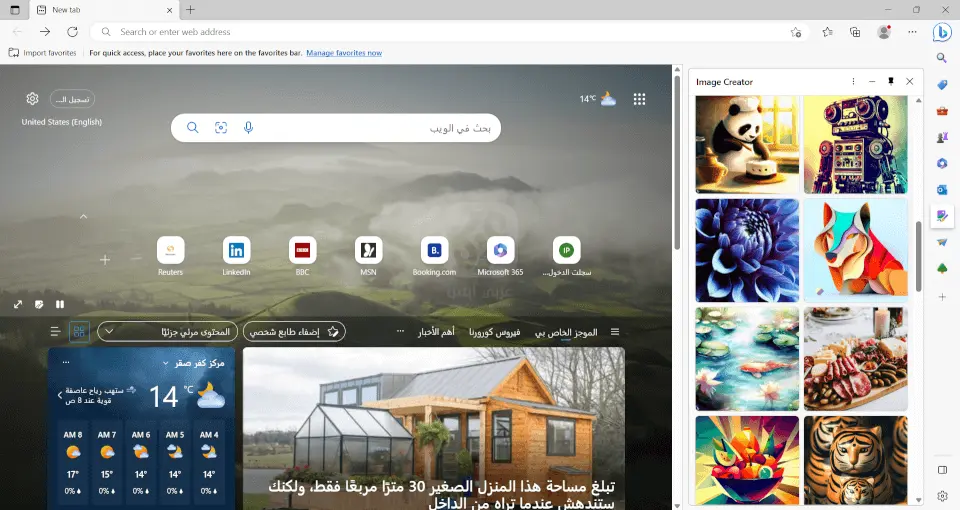The height and width of the screenshot is (510, 960).
Task: Toggle the sidebar panel layout icon
Action: tap(942, 470)
